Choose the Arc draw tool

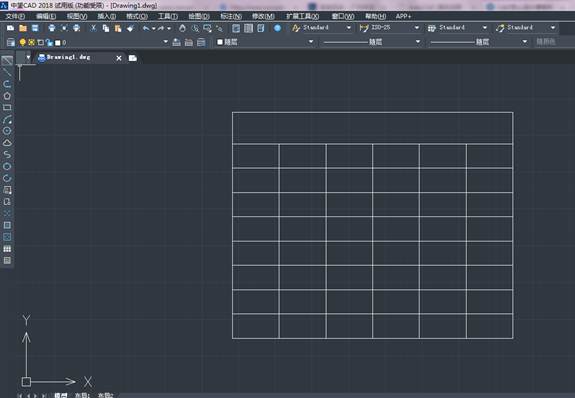click(x=7, y=120)
